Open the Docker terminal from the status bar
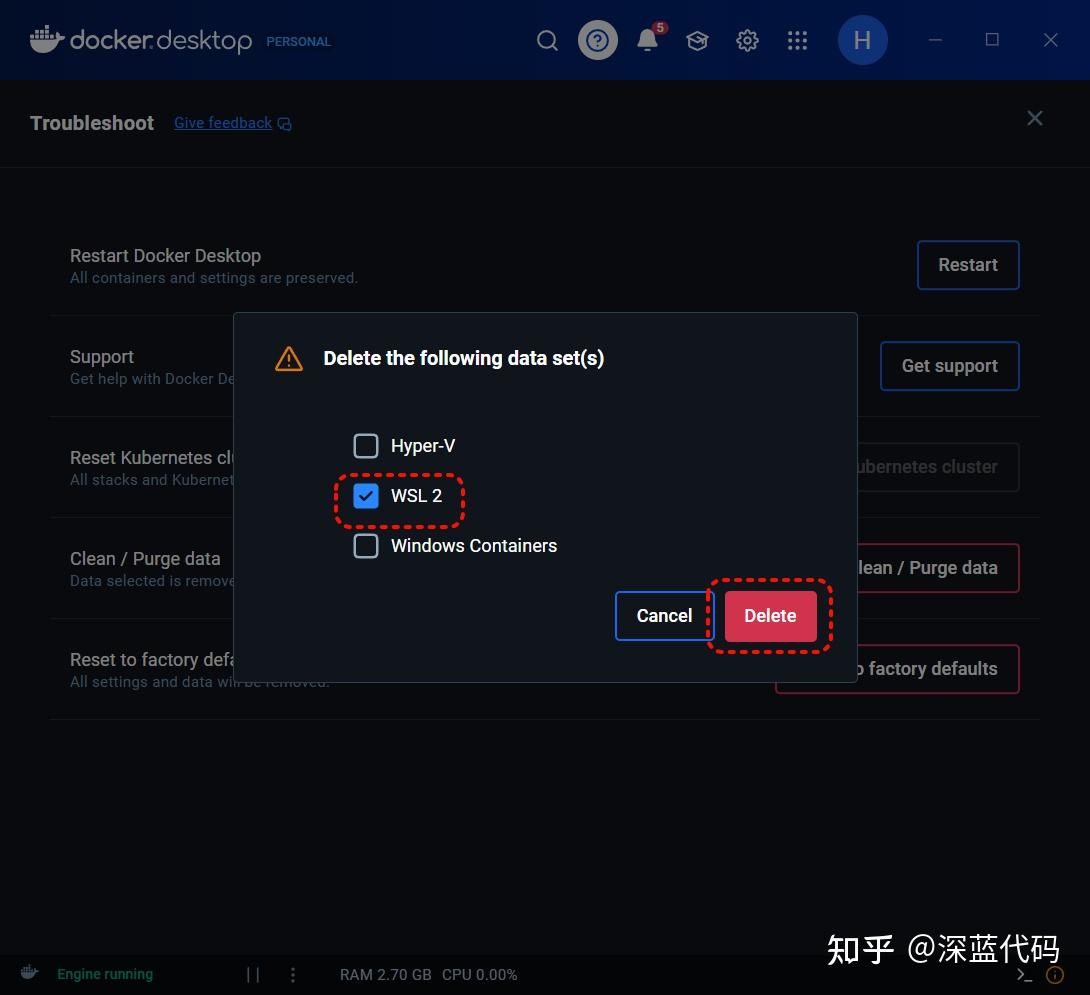The width and height of the screenshot is (1090, 995). tap(1022, 973)
